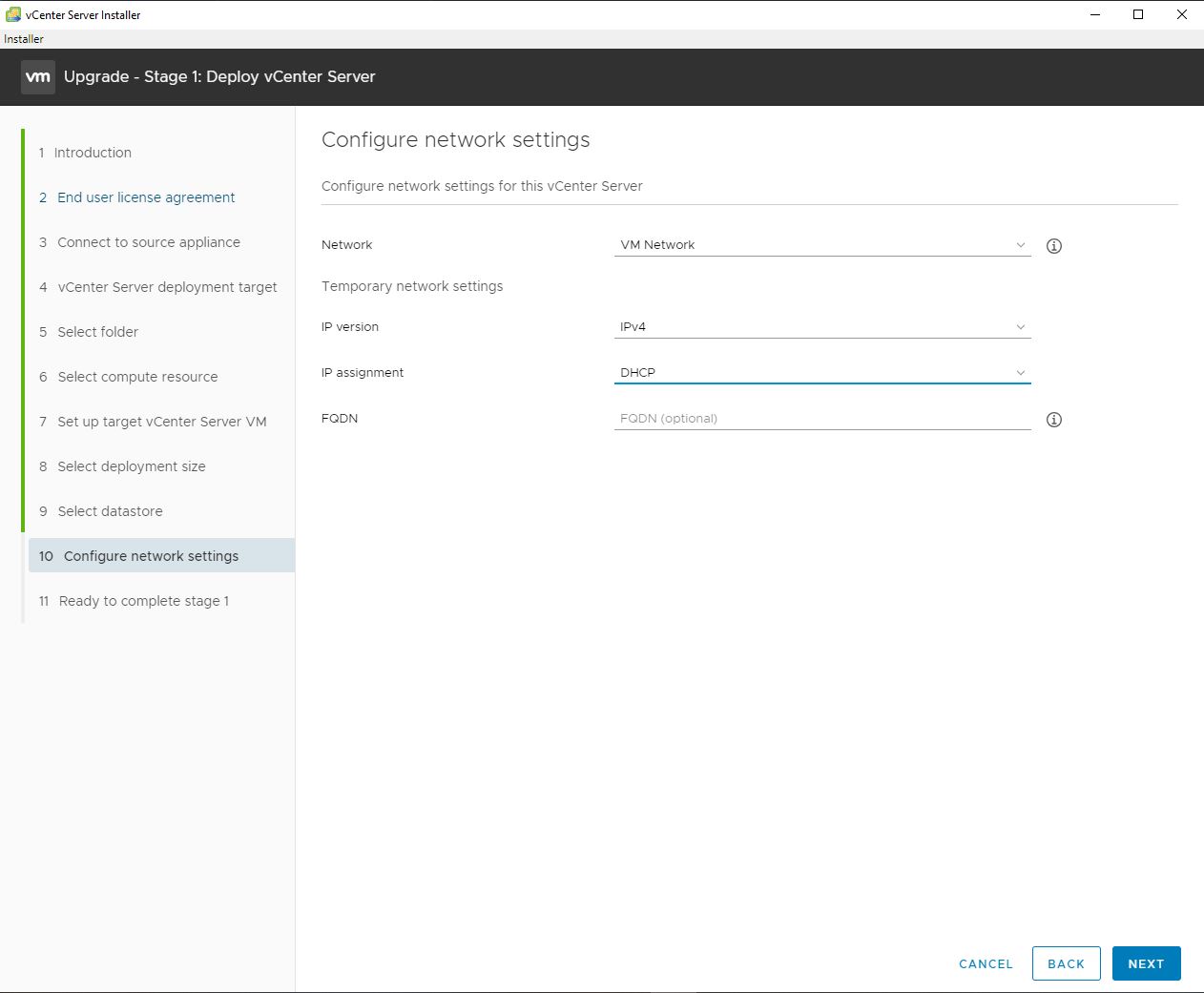Open the IP assignment dropdown set to DHCP
Screen dimensions: 1204x993
click(x=822, y=373)
